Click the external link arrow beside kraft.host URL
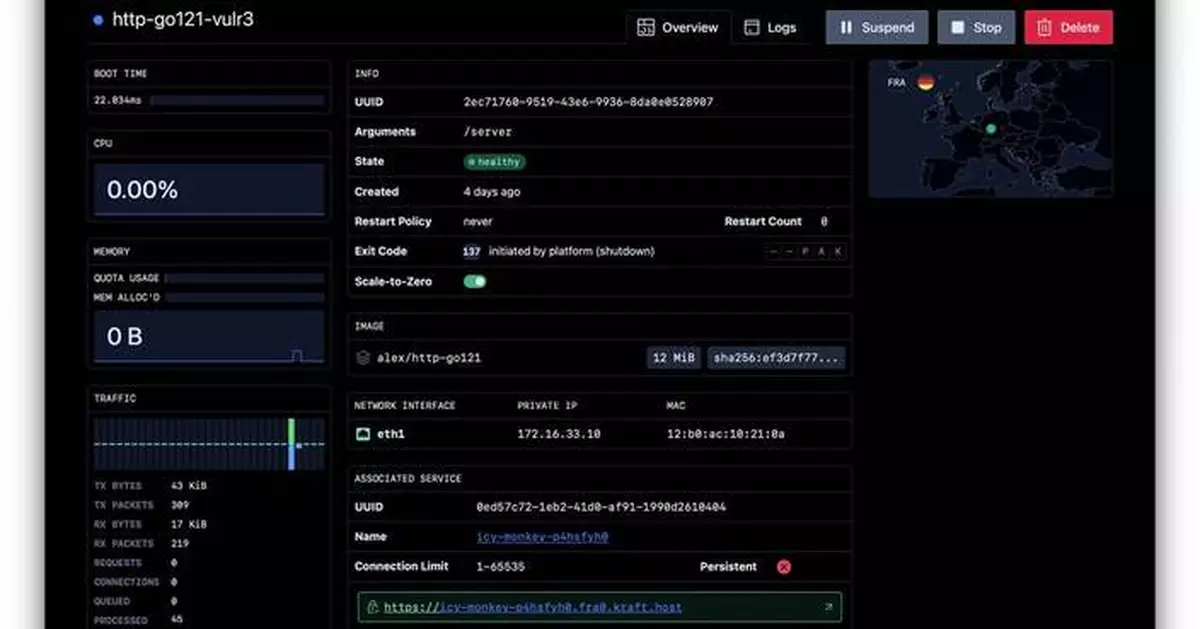This screenshot has height=629, width=1200. (x=828, y=607)
